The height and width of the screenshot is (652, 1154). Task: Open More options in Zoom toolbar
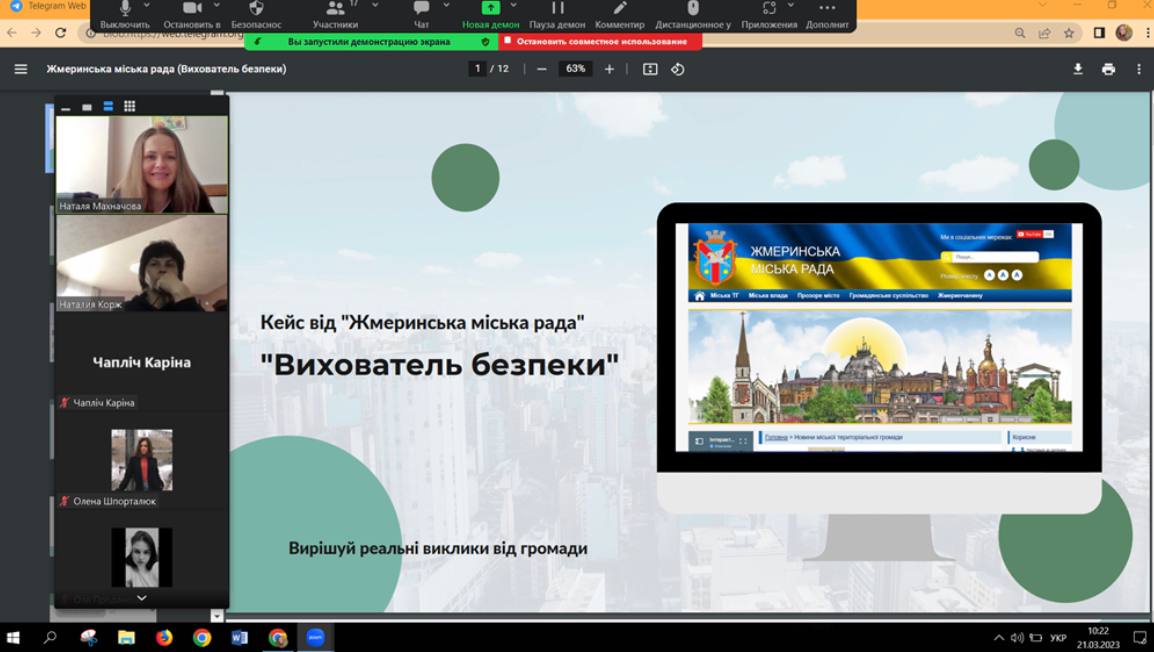826,9
